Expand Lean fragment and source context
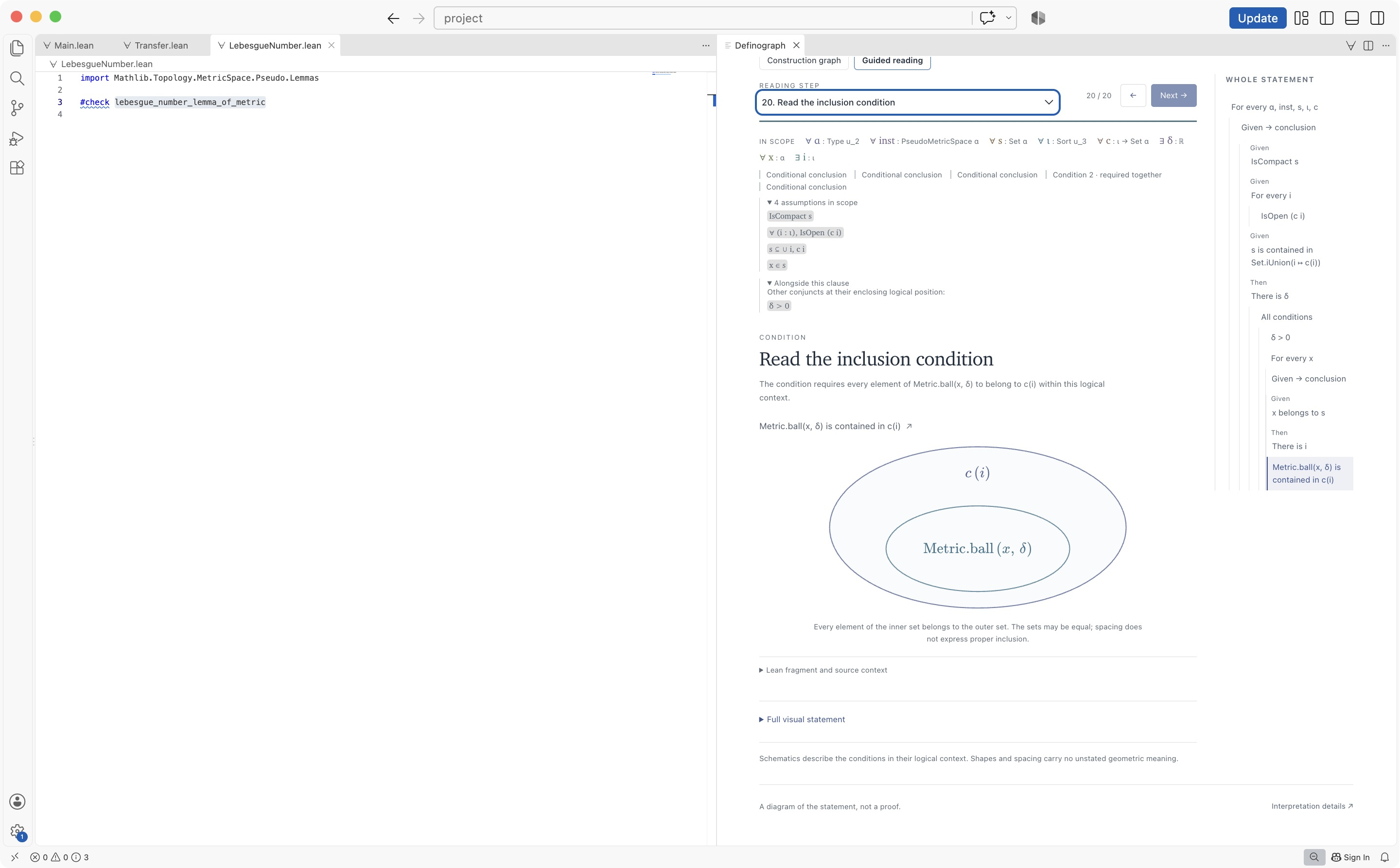The height and width of the screenshot is (868, 1400). pos(823,670)
